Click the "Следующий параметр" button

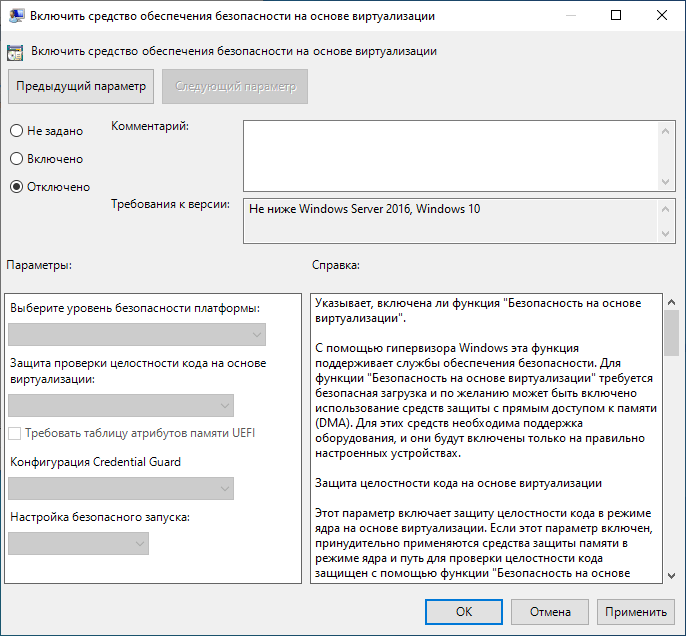point(235,86)
